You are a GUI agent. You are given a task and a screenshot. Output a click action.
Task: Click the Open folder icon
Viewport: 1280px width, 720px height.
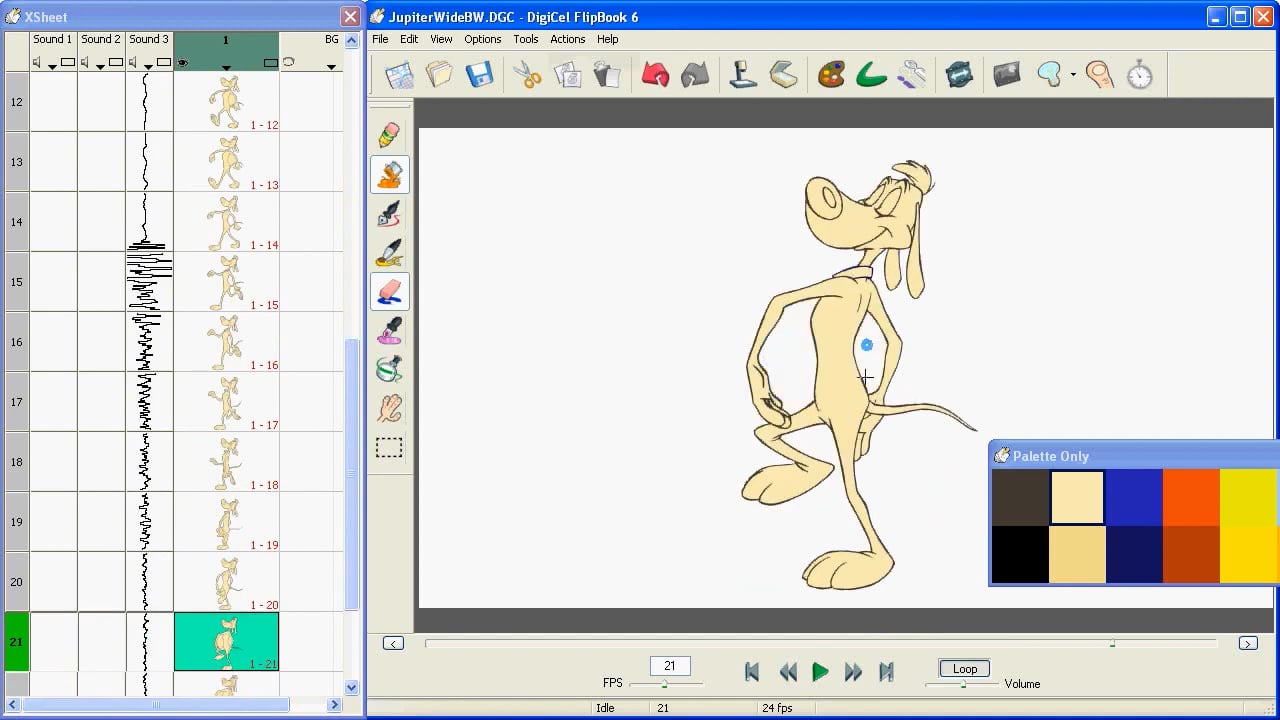[x=439, y=75]
